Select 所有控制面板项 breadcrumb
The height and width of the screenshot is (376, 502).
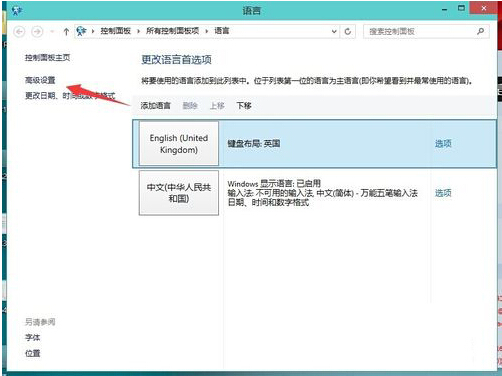pyautogui.click(x=172, y=31)
